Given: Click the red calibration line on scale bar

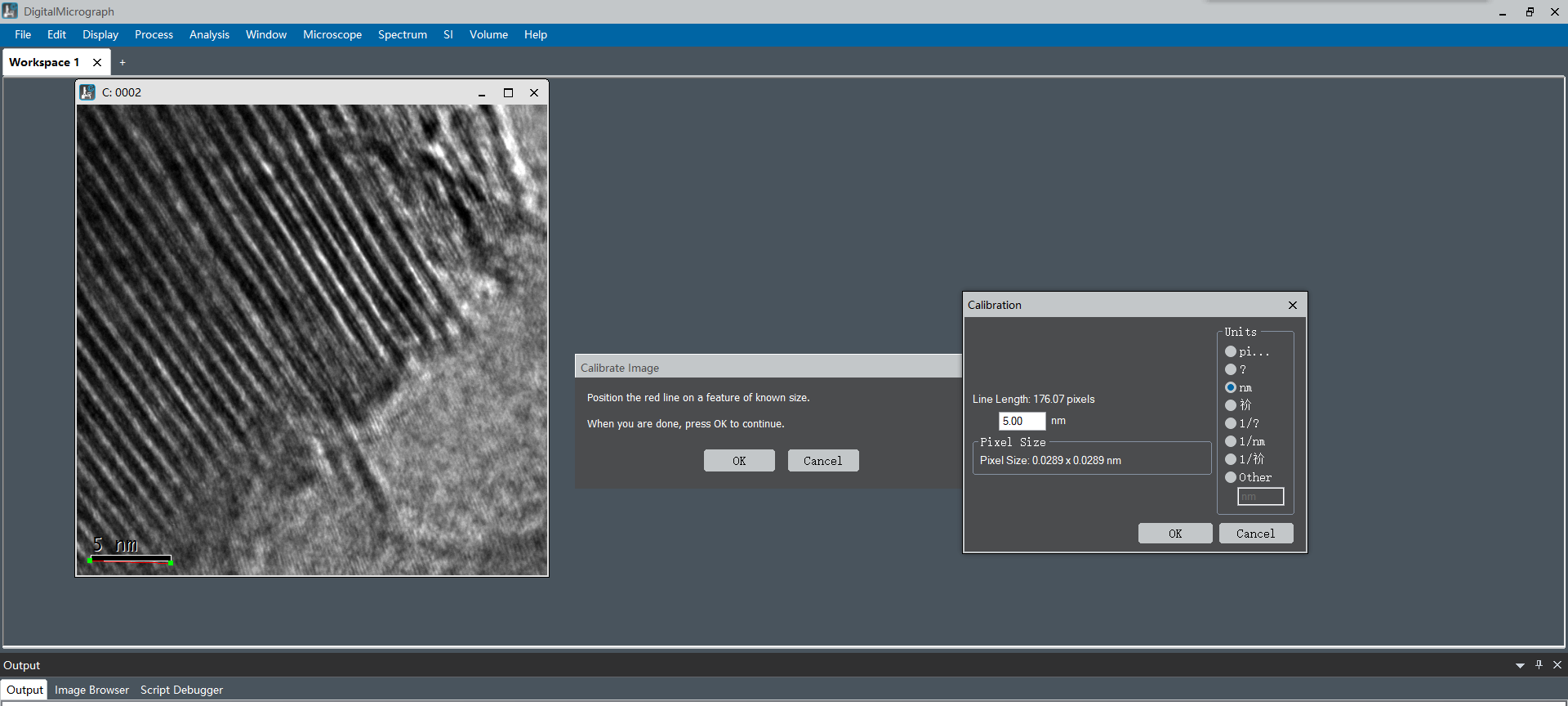Looking at the screenshot, I should pos(131,561).
